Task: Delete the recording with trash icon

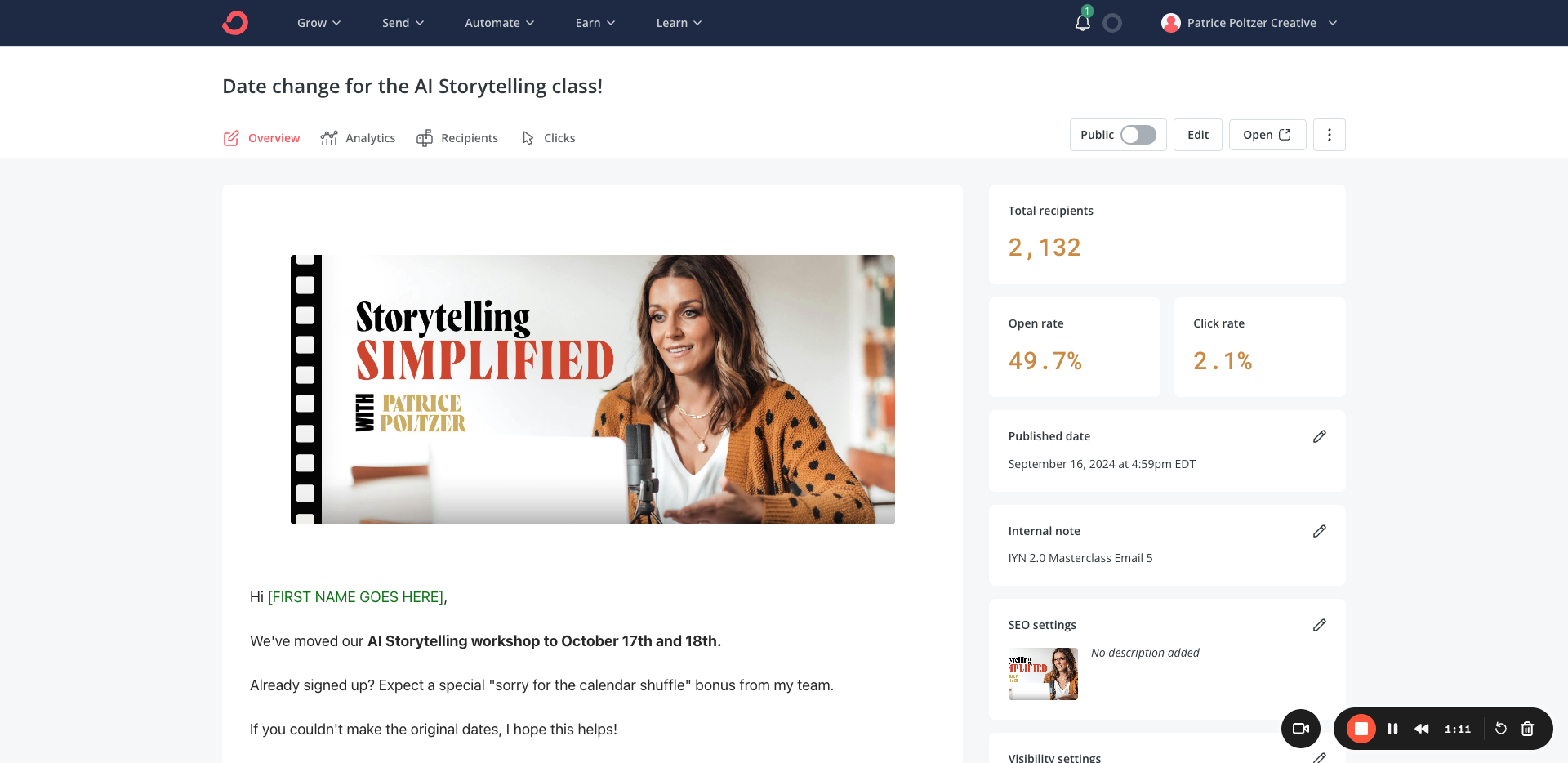Action: [x=1527, y=729]
